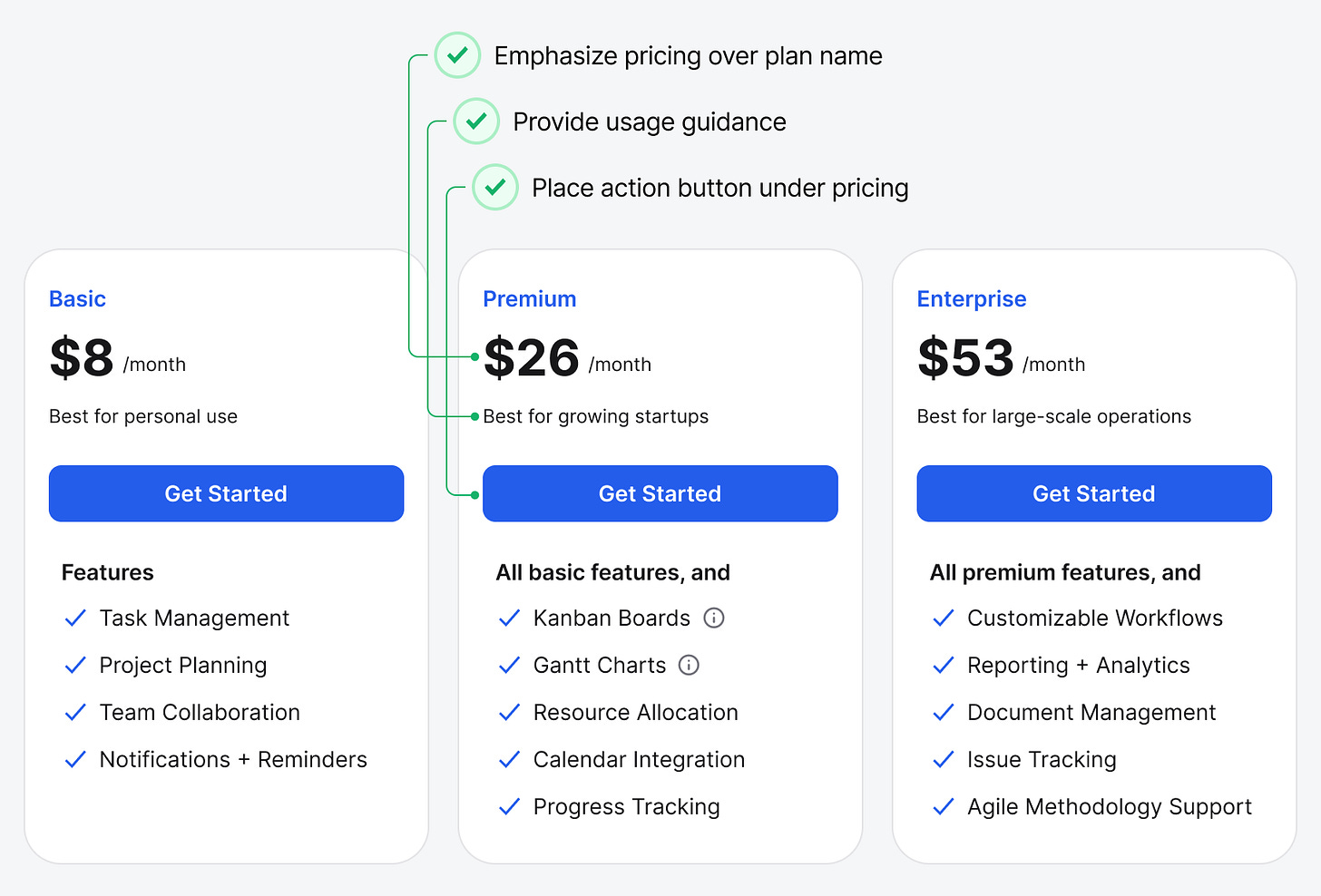
Task: Click Get Started on the Premium plan
Action: 660,493
